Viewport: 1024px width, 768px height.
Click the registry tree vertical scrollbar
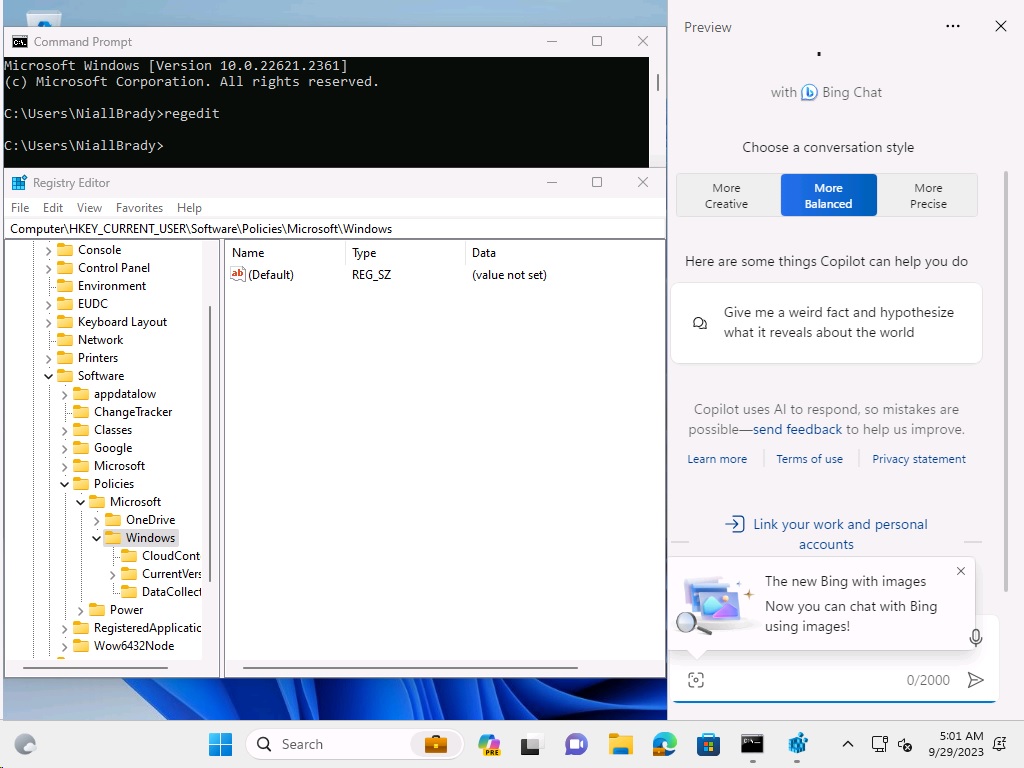point(210,444)
